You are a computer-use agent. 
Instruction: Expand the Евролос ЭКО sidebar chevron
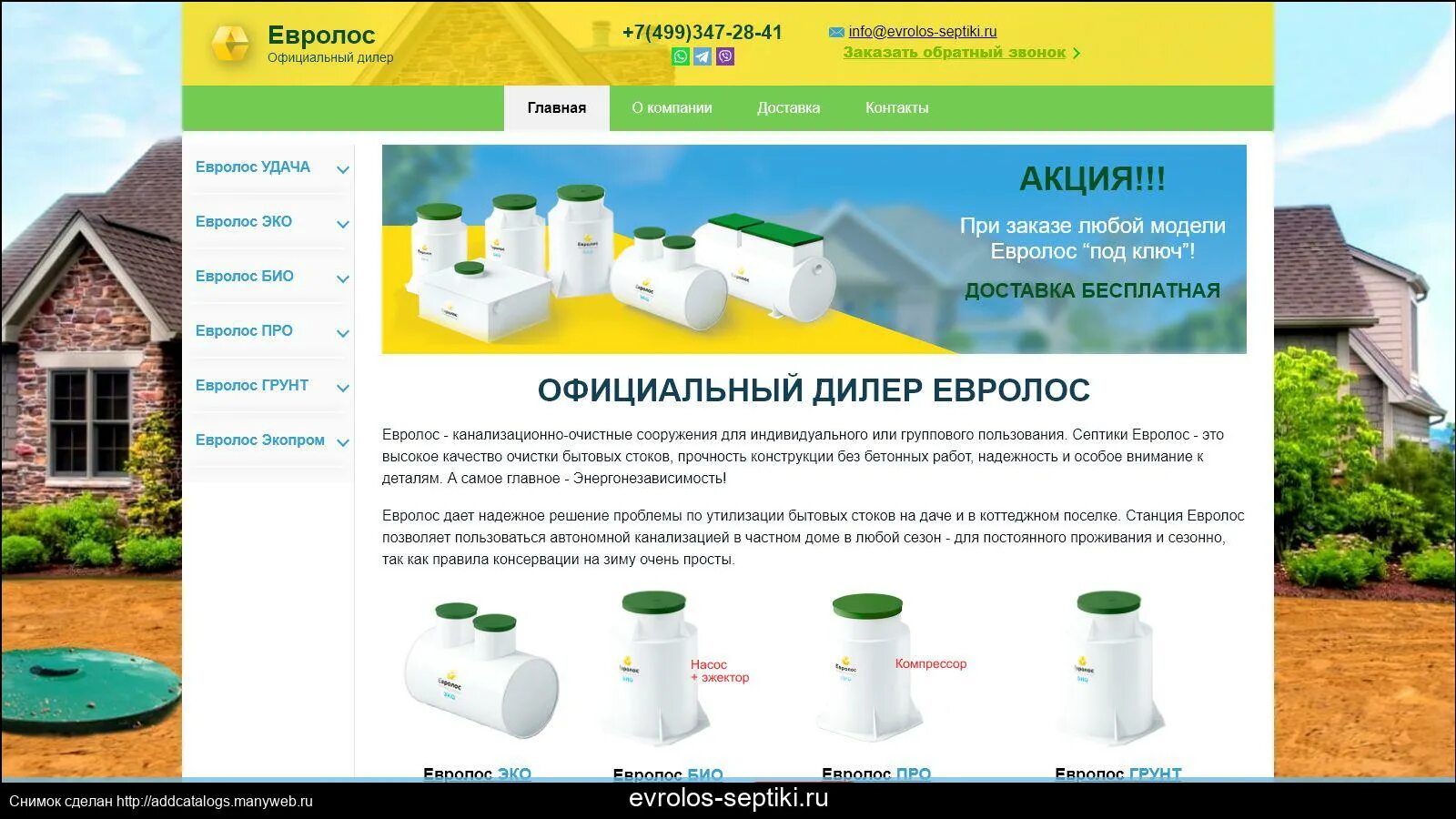click(x=343, y=224)
